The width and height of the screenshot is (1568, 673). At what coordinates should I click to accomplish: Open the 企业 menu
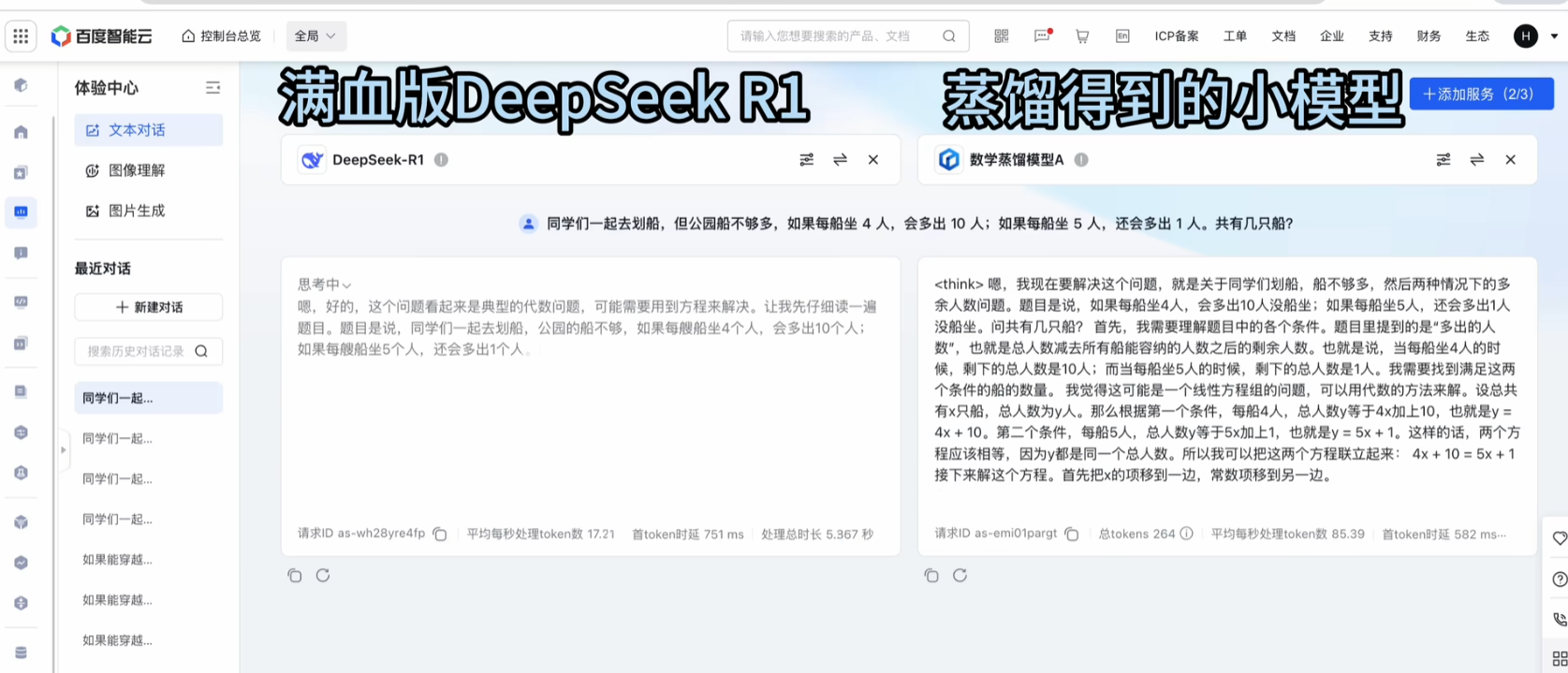pos(1332,36)
